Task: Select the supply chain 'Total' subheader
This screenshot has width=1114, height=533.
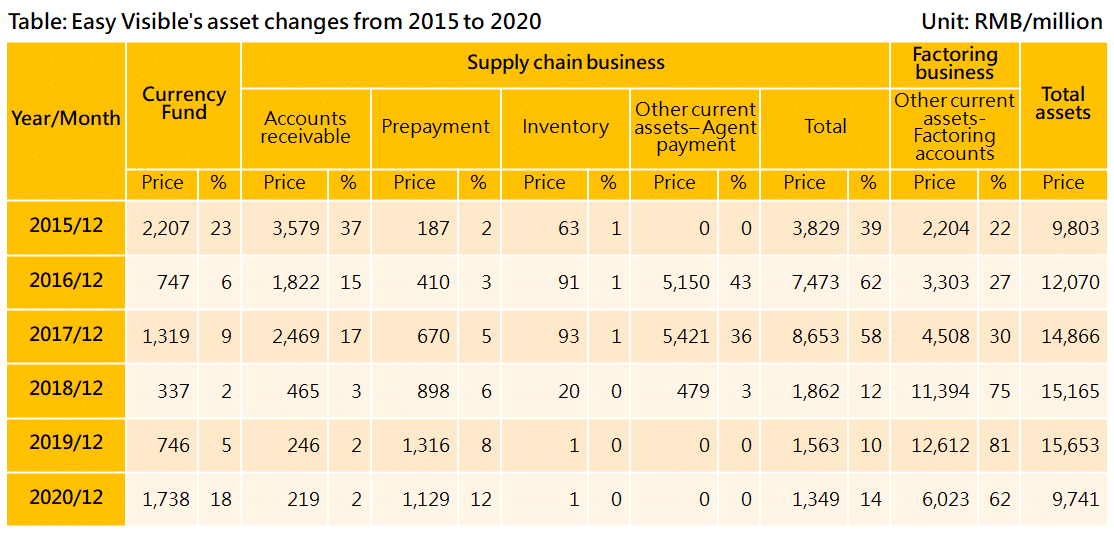Action: click(825, 127)
